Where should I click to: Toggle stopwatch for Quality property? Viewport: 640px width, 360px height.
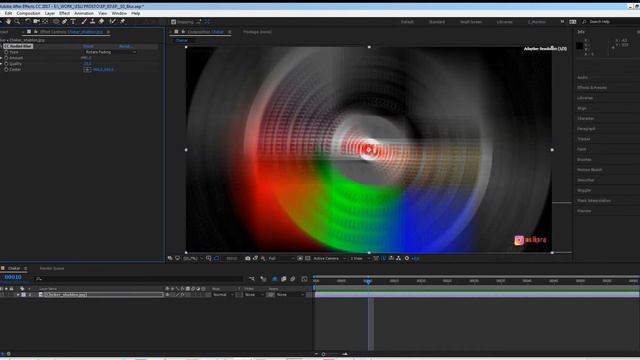[6, 64]
